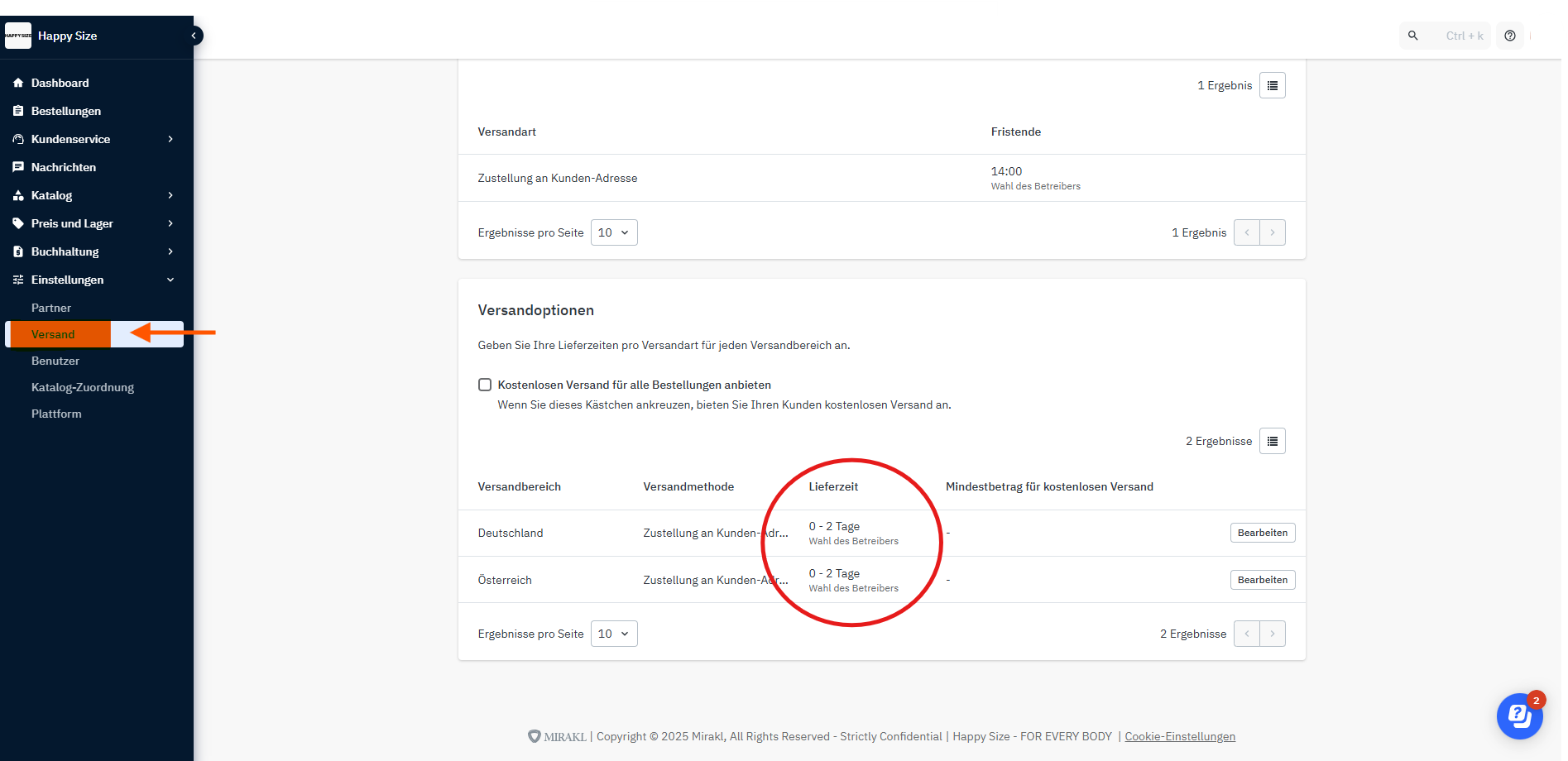Open the chat support widget icon
This screenshot has height=761, width=1568.
tap(1519, 716)
